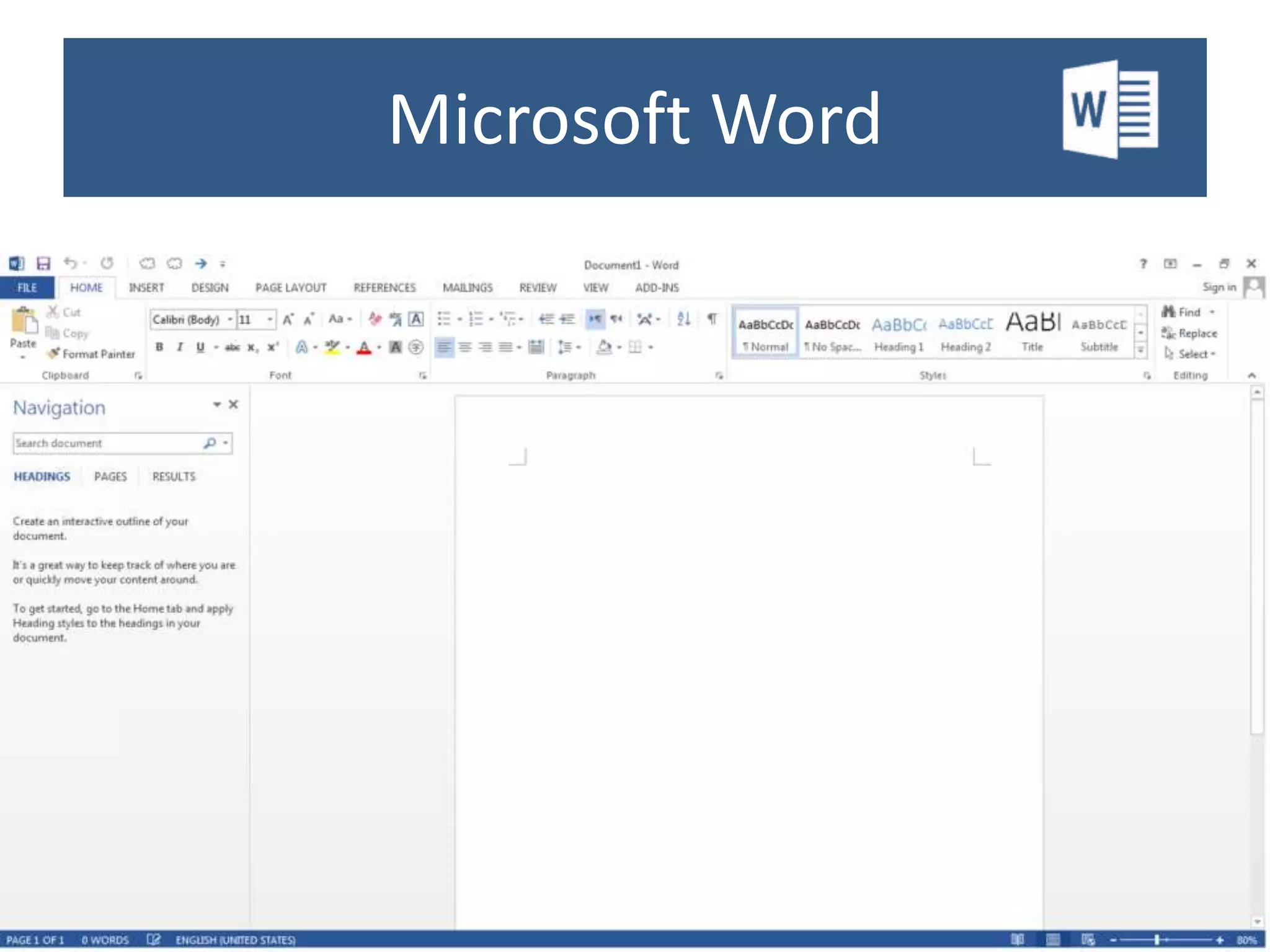Click the Read Mode icon in status bar
This screenshot has width=1270, height=952.
[x=1017, y=940]
